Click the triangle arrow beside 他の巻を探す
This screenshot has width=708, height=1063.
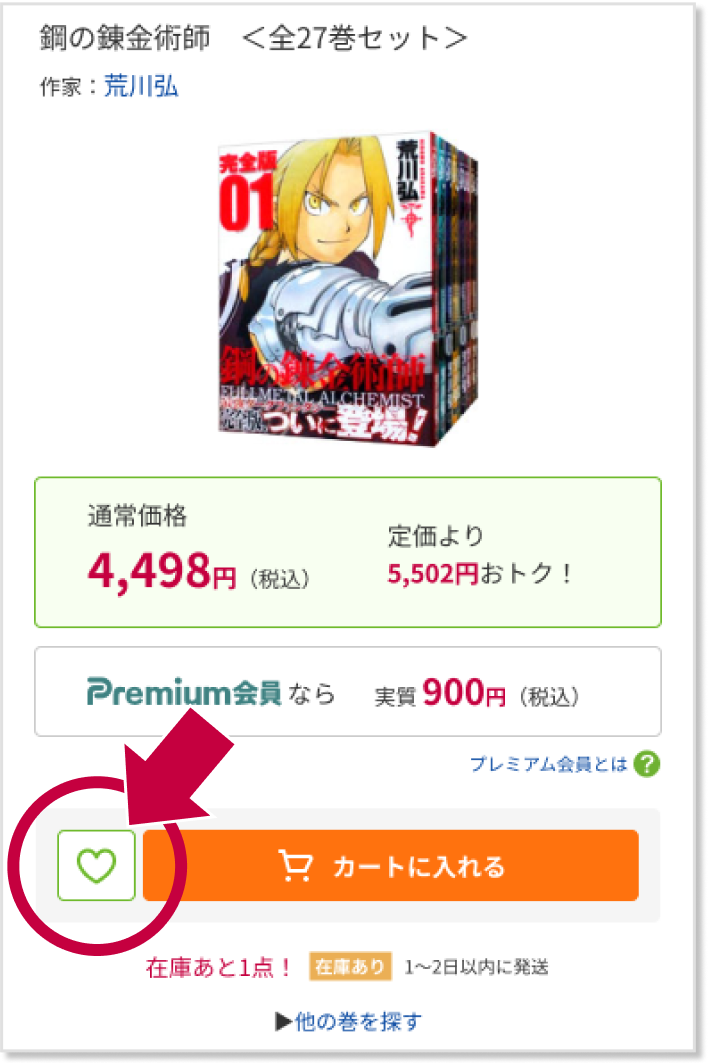coord(283,1021)
